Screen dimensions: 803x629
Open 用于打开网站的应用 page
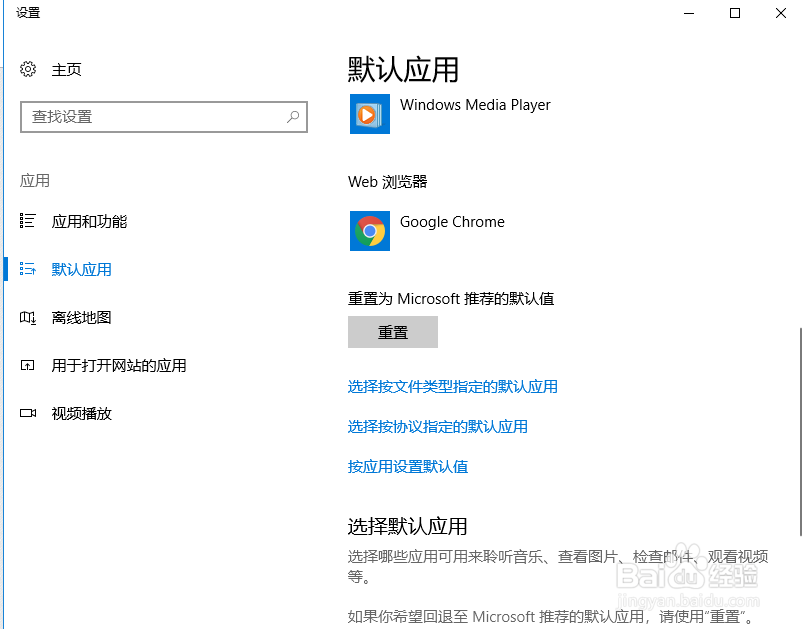[x=119, y=366]
